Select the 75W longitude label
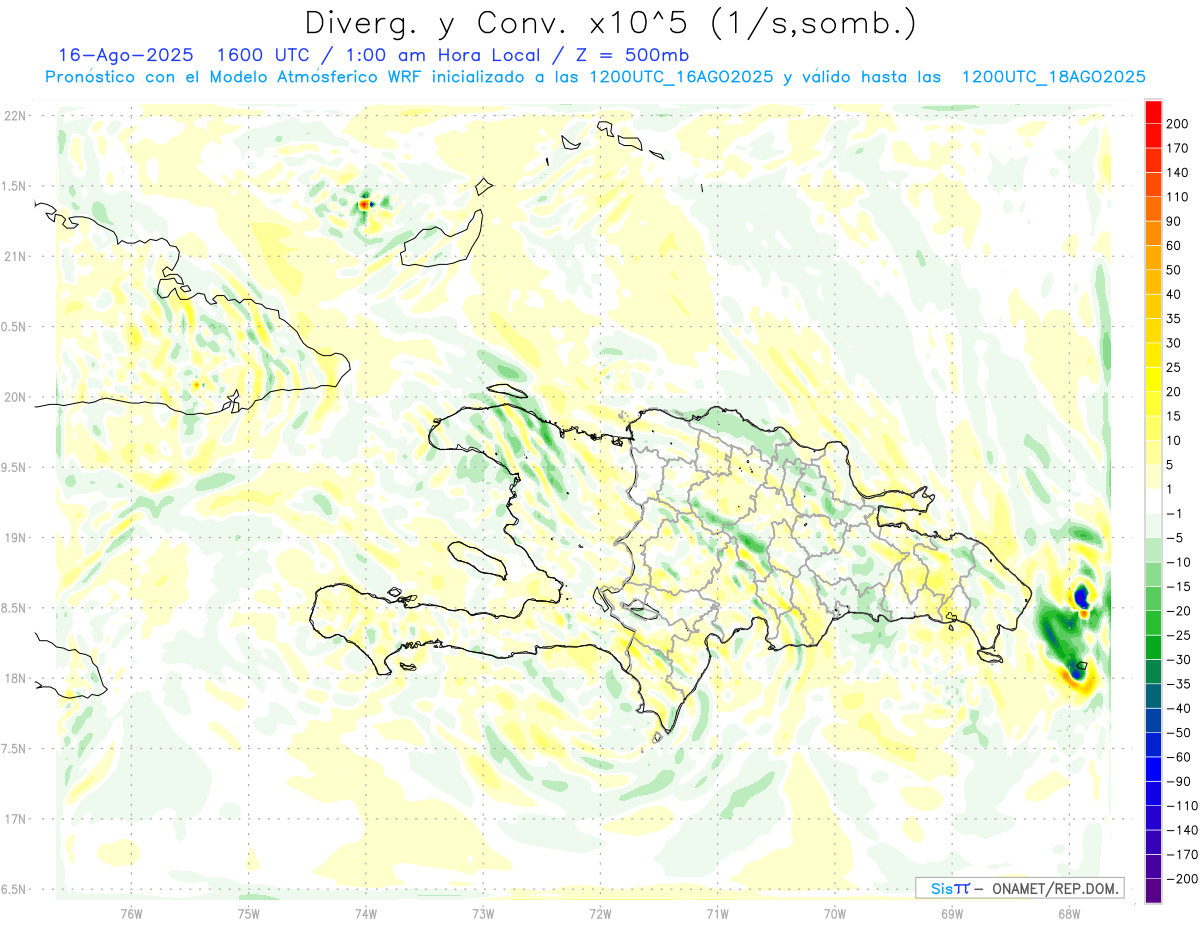The width and height of the screenshot is (1200, 927). coord(249,913)
